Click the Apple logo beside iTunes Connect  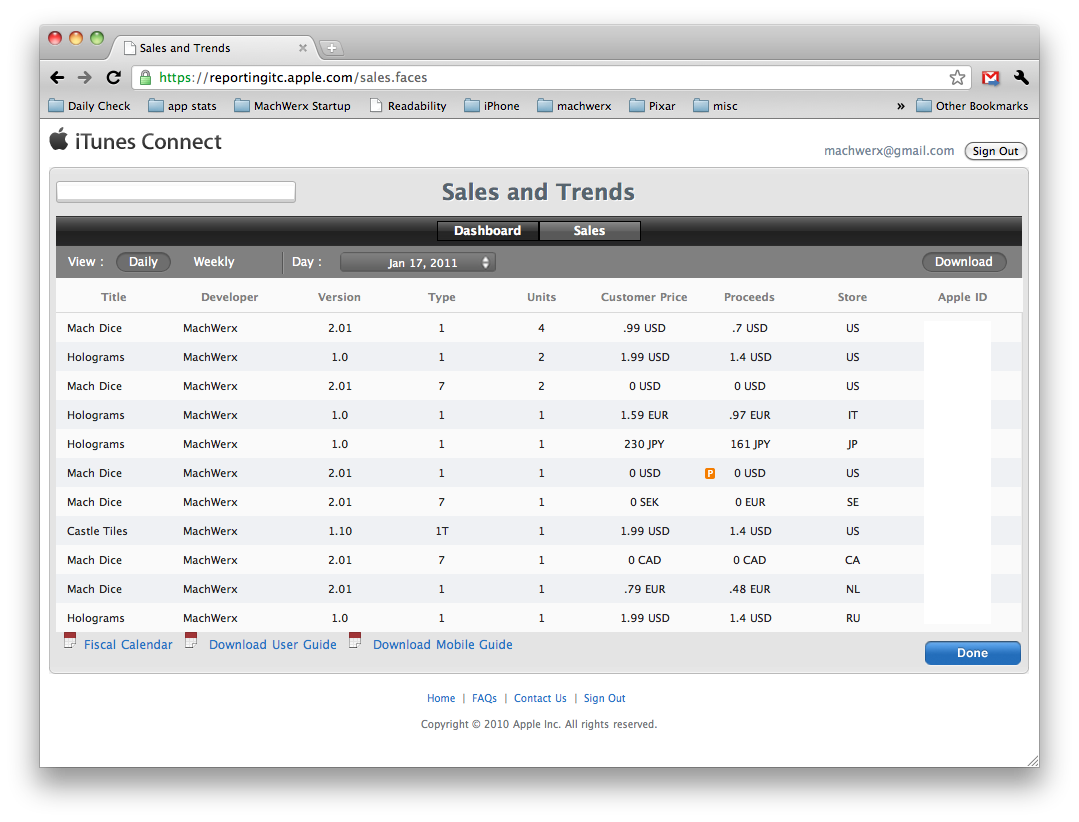point(59,139)
